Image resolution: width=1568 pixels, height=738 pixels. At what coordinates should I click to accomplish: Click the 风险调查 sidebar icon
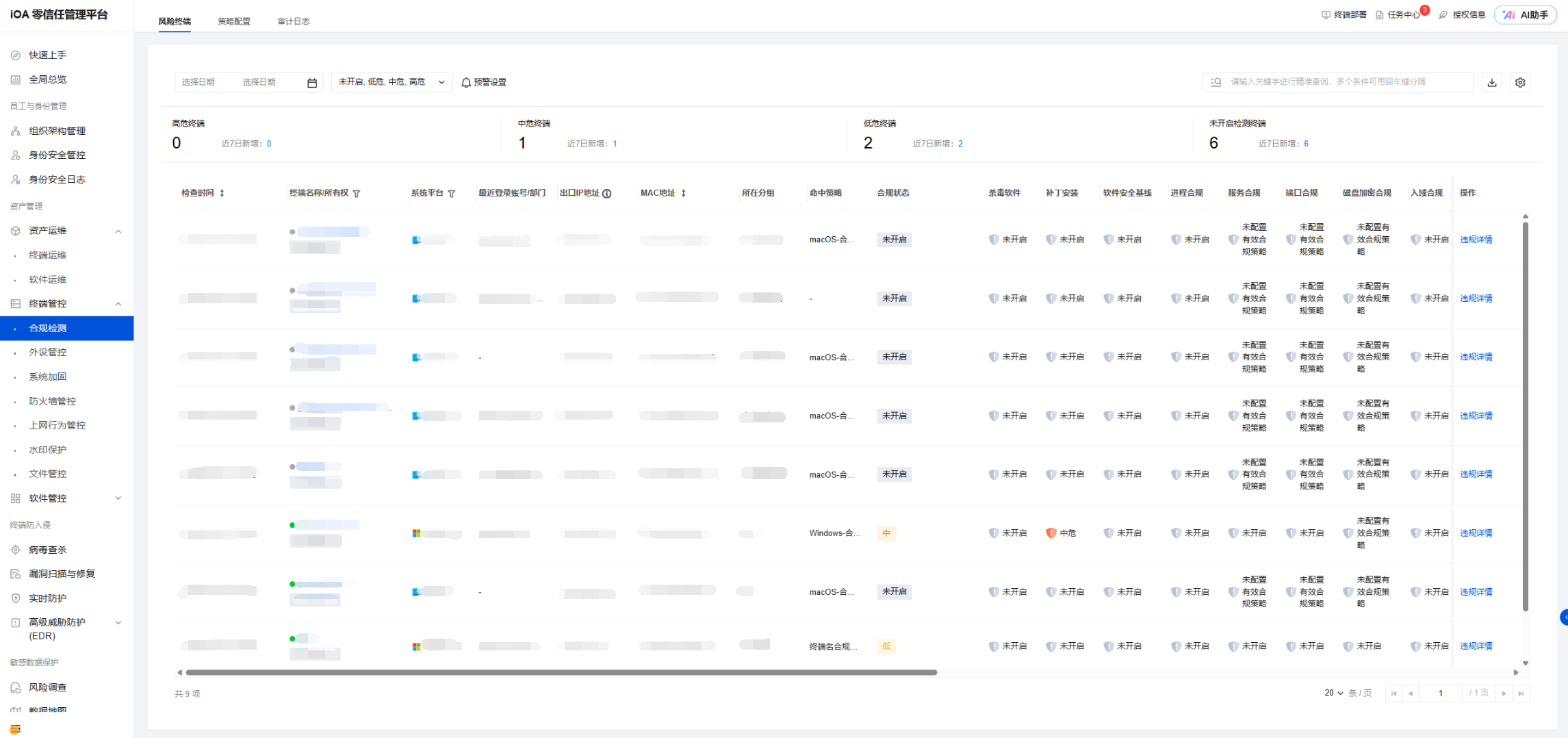coord(16,687)
